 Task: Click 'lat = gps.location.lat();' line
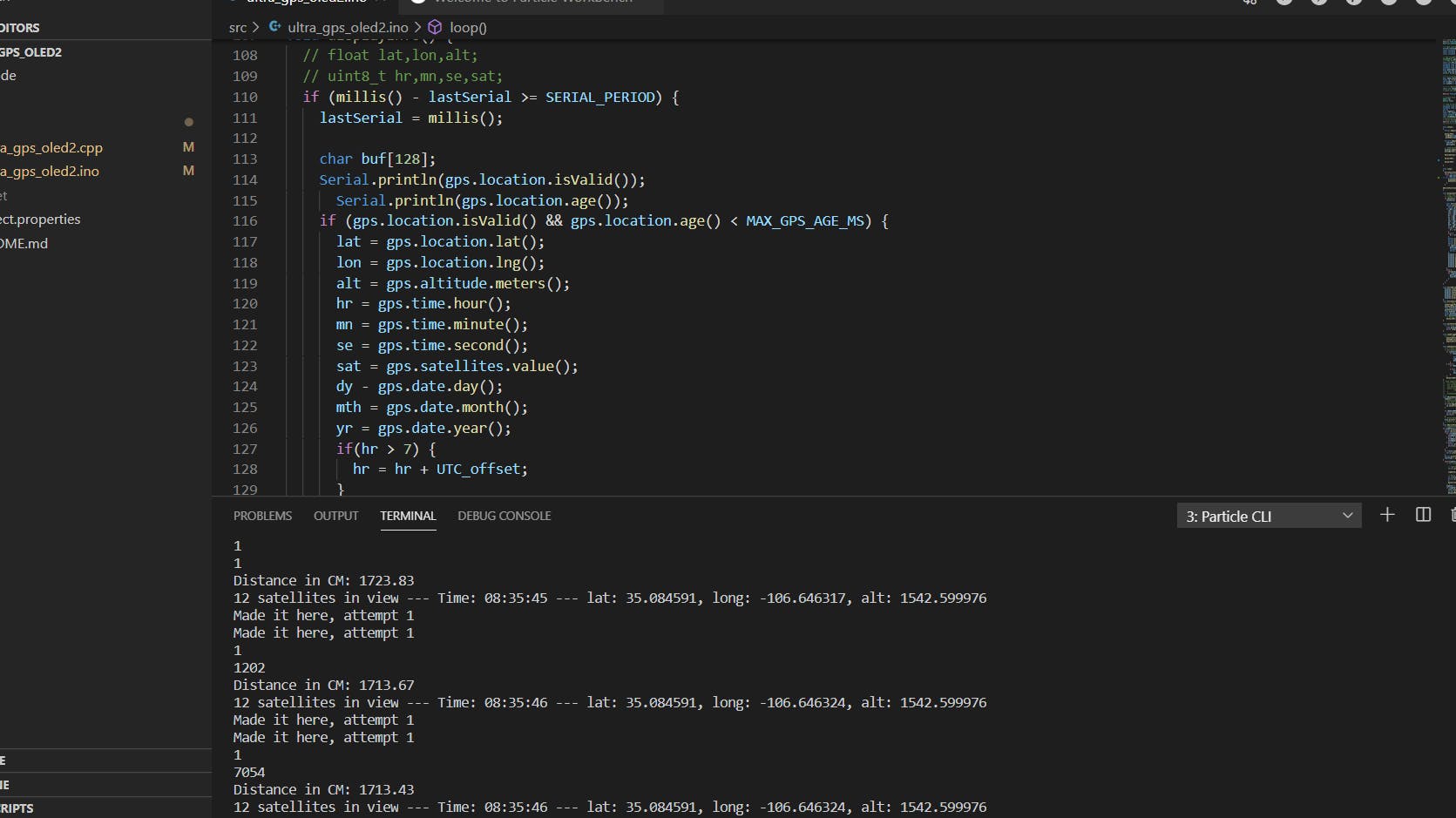pyautogui.click(x=440, y=241)
